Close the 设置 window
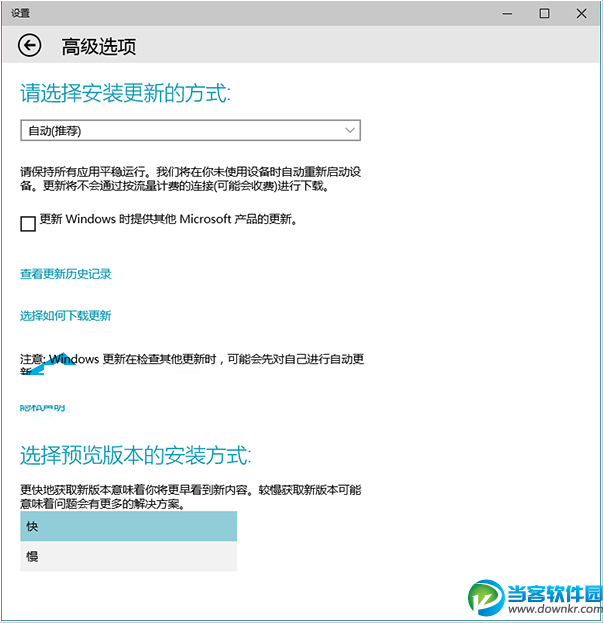The image size is (604, 623). [581, 14]
